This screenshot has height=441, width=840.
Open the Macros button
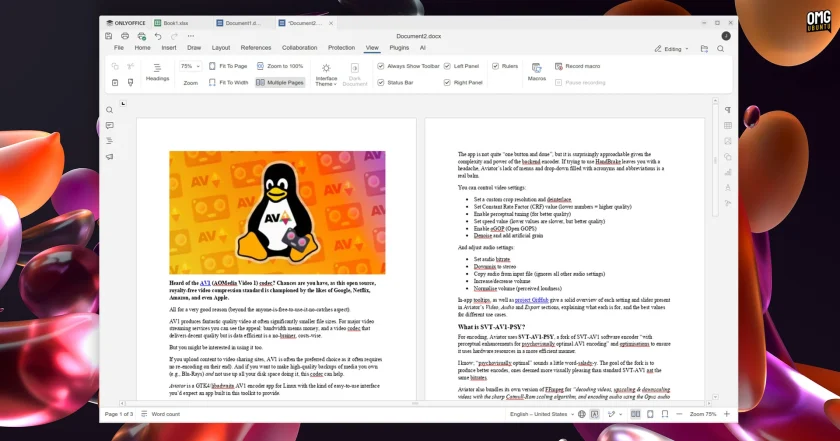pos(536,72)
